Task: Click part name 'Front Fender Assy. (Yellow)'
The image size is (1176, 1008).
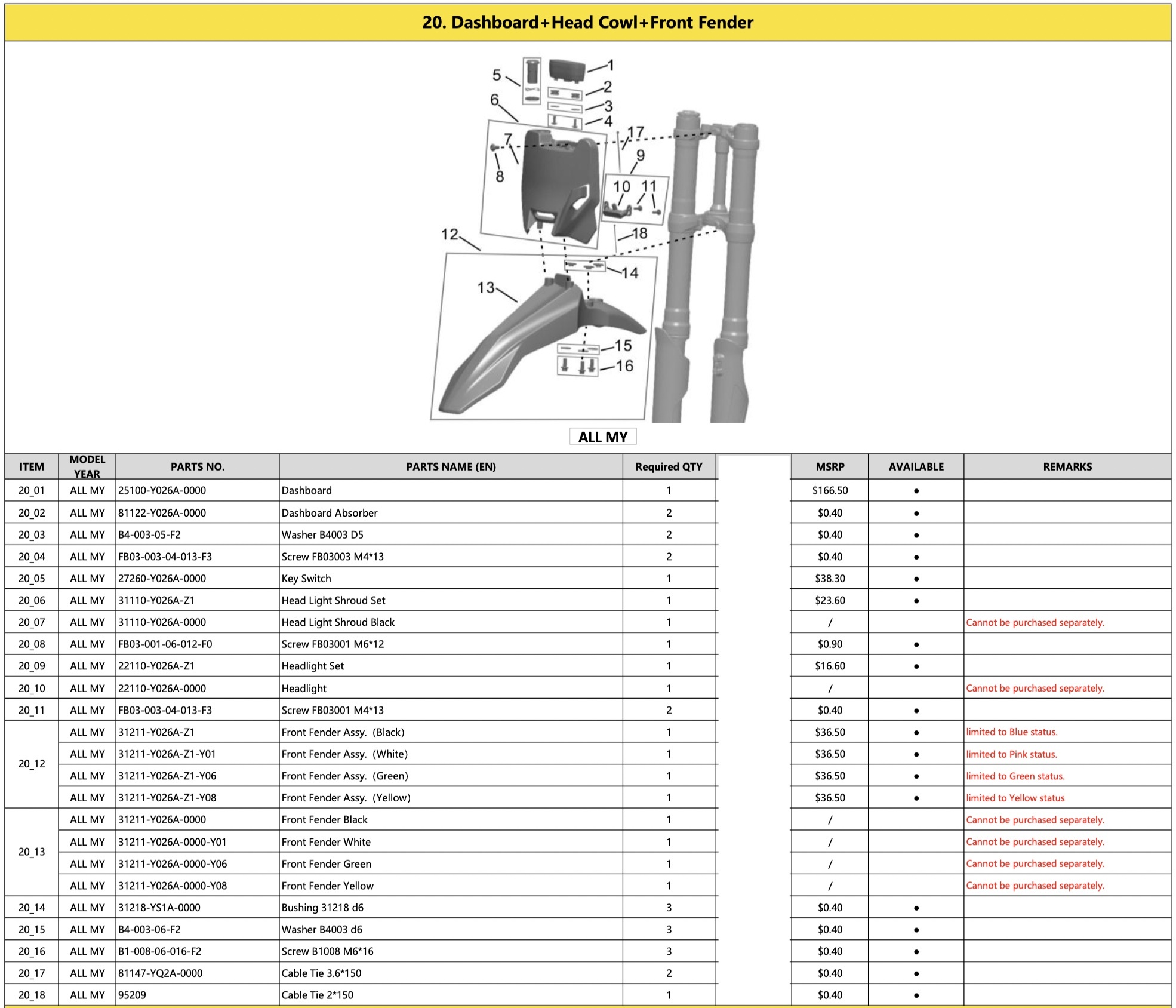Action: (x=346, y=798)
